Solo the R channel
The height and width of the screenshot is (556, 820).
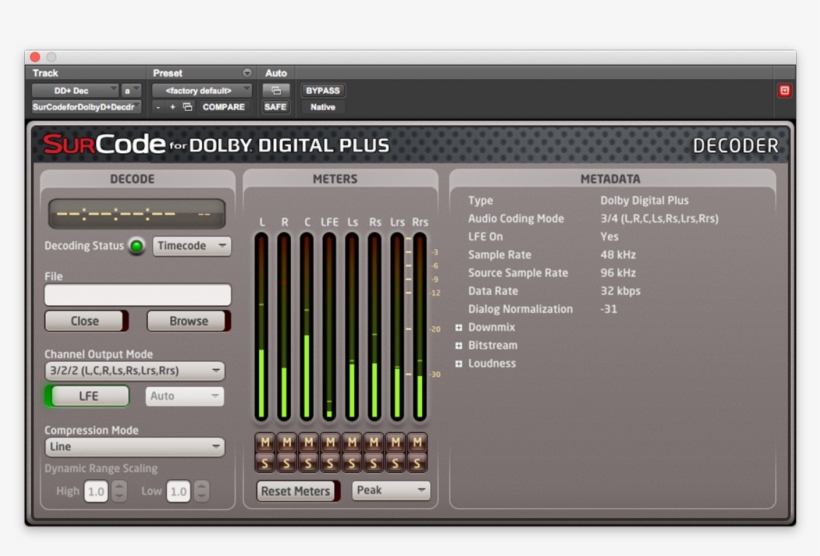(287, 463)
